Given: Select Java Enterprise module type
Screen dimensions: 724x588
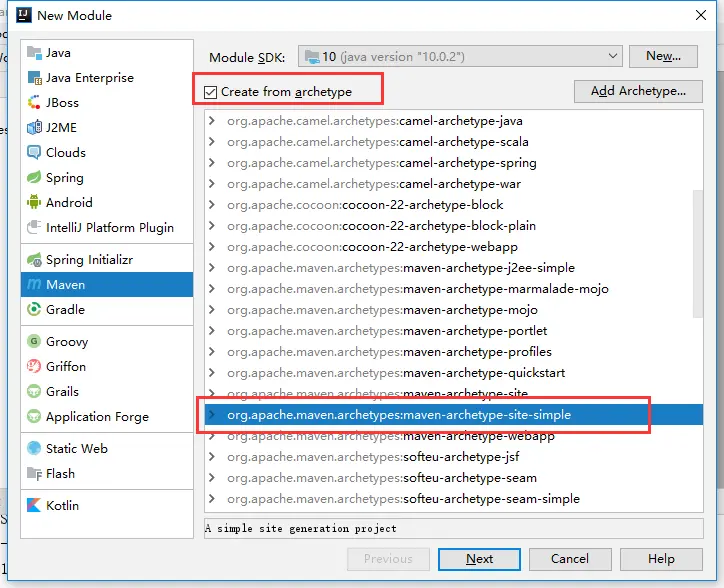Looking at the screenshot, I should click(x=107, y=78).
